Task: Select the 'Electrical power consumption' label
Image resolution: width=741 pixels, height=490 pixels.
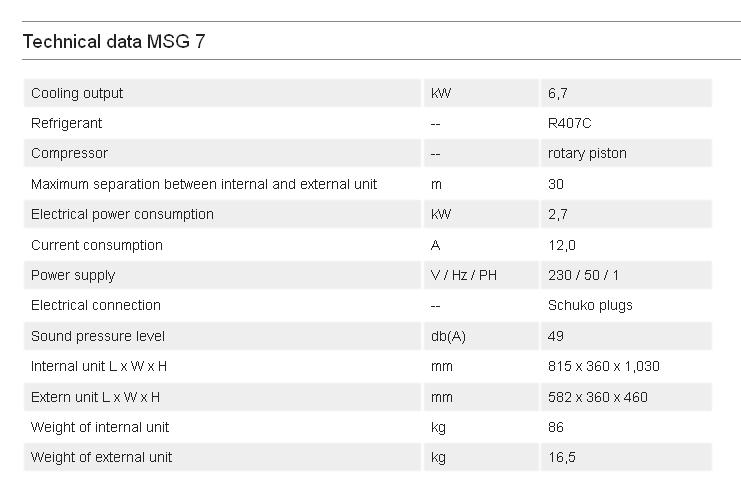Action: tap(122, 214)
